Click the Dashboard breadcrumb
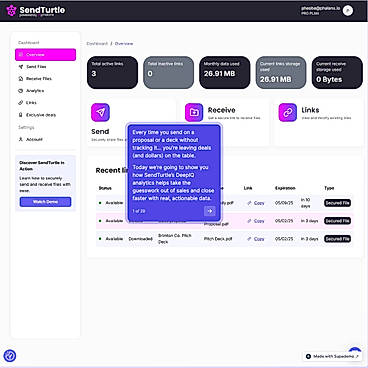The width and height of the screenshot is (368, 368). tap(97, 44)
